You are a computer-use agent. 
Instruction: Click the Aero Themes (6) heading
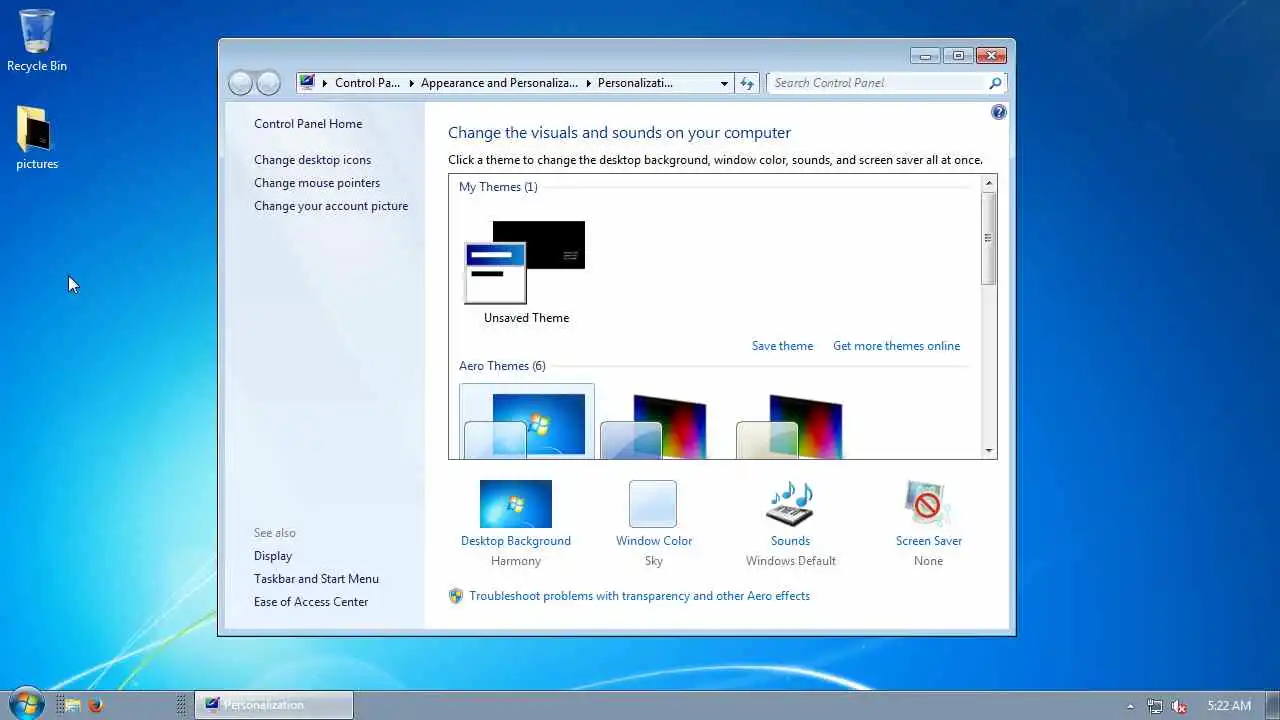[x=502, y=366]
